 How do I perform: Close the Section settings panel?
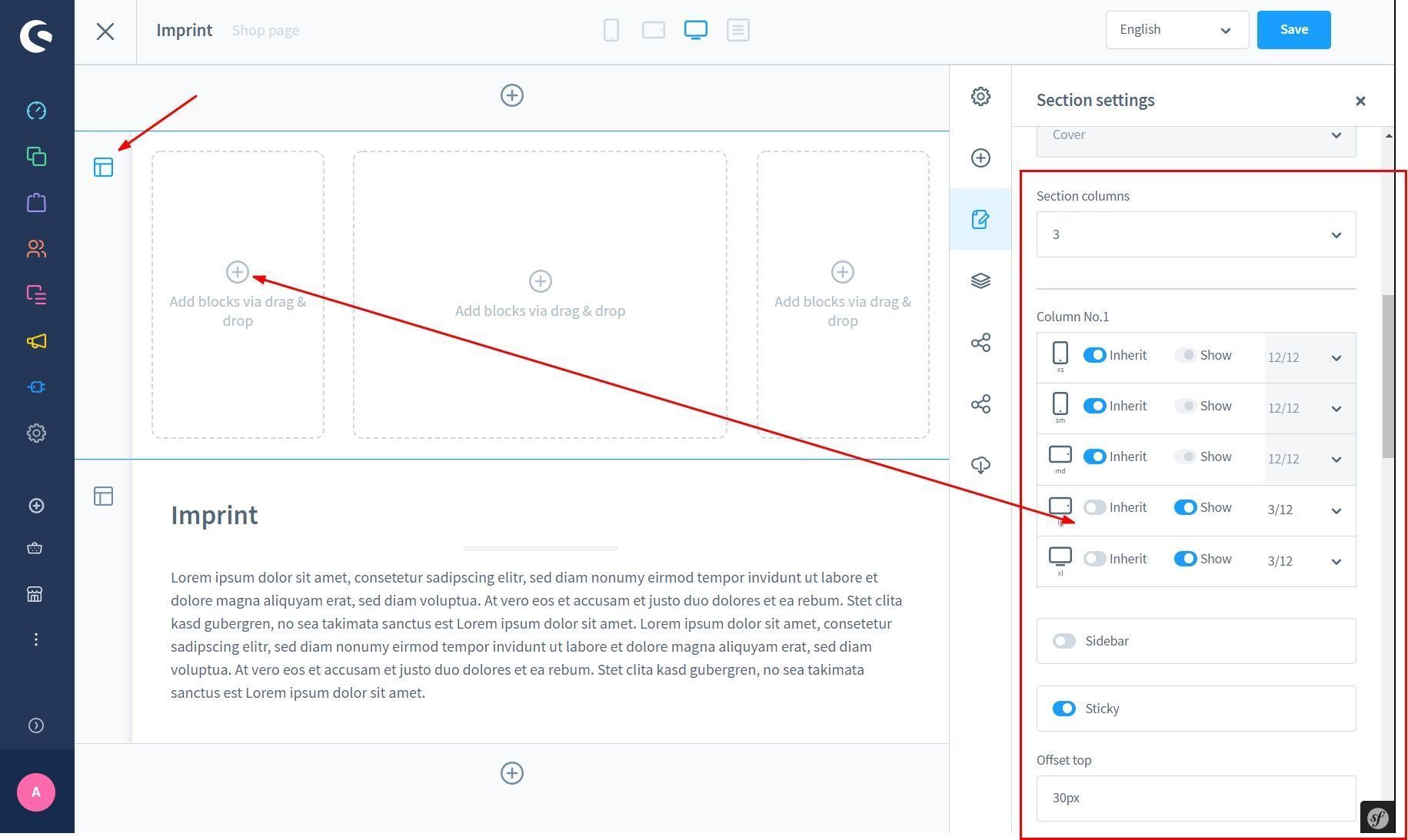(1360, 101)
